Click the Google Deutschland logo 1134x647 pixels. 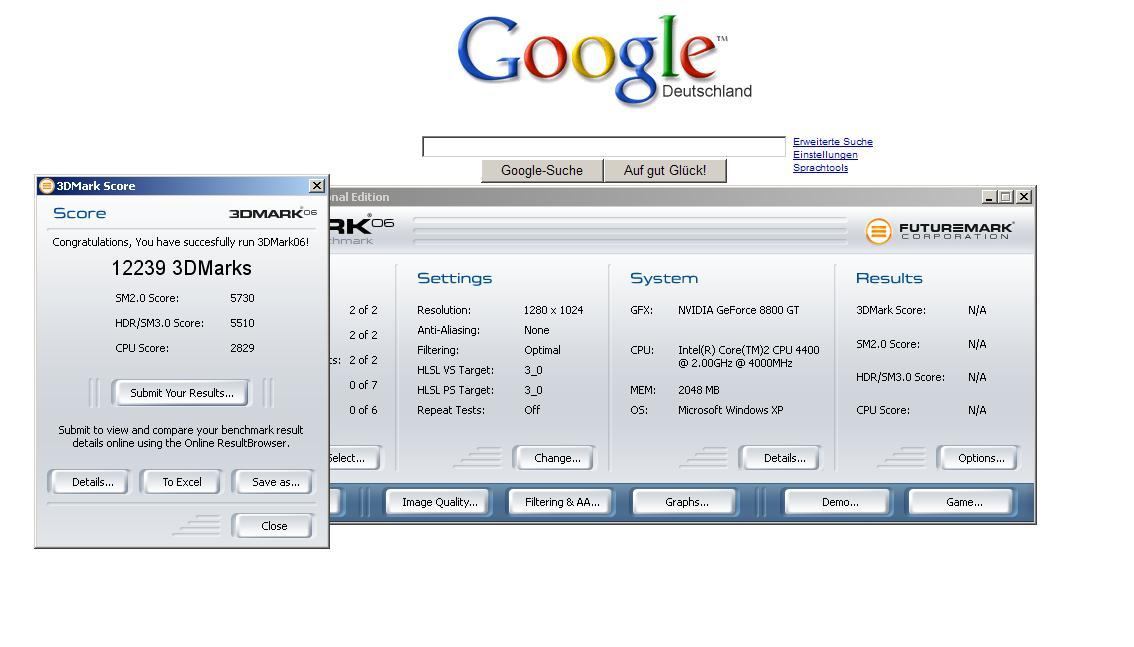tap(604, 60)
